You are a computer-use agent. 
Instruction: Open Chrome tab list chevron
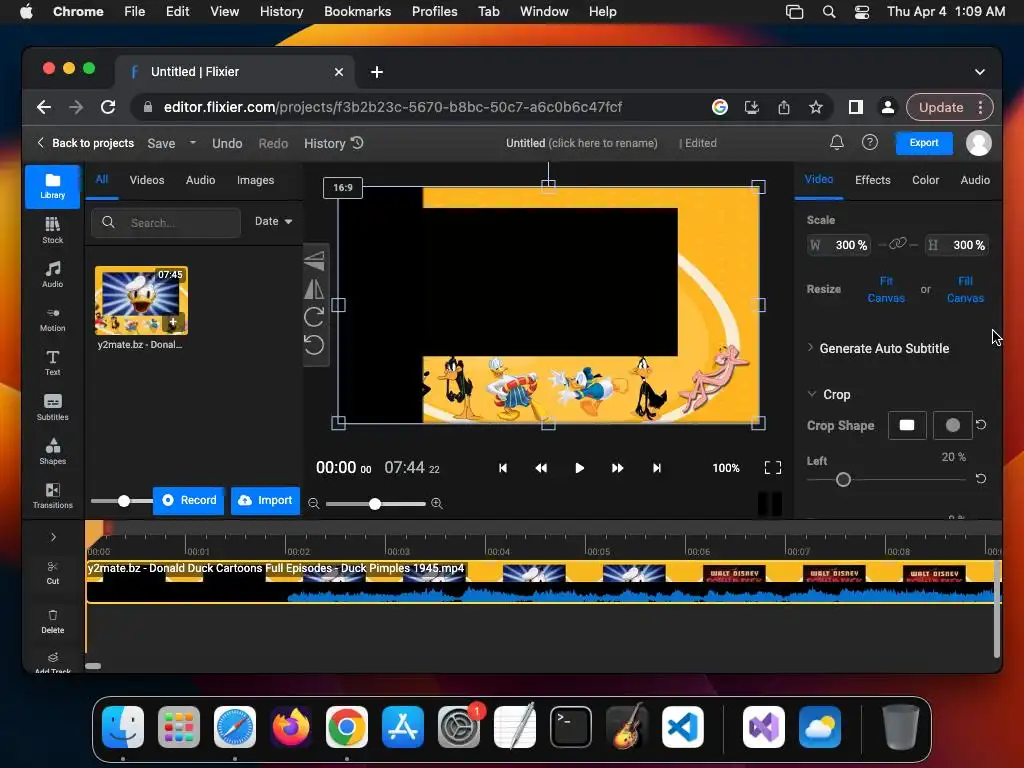click(980, 72)
